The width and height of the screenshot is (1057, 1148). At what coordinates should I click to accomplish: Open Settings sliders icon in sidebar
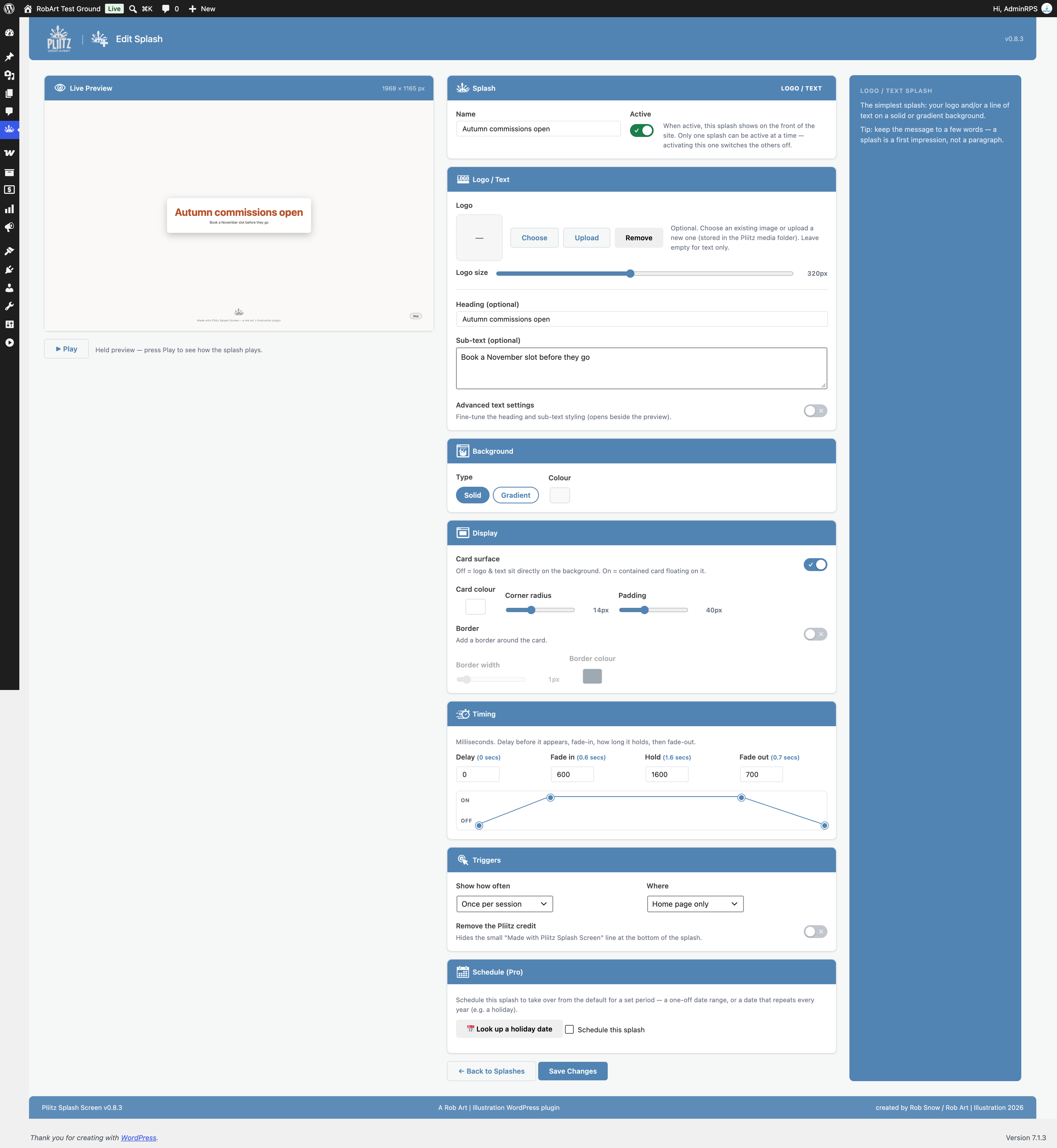click(9, 324)
